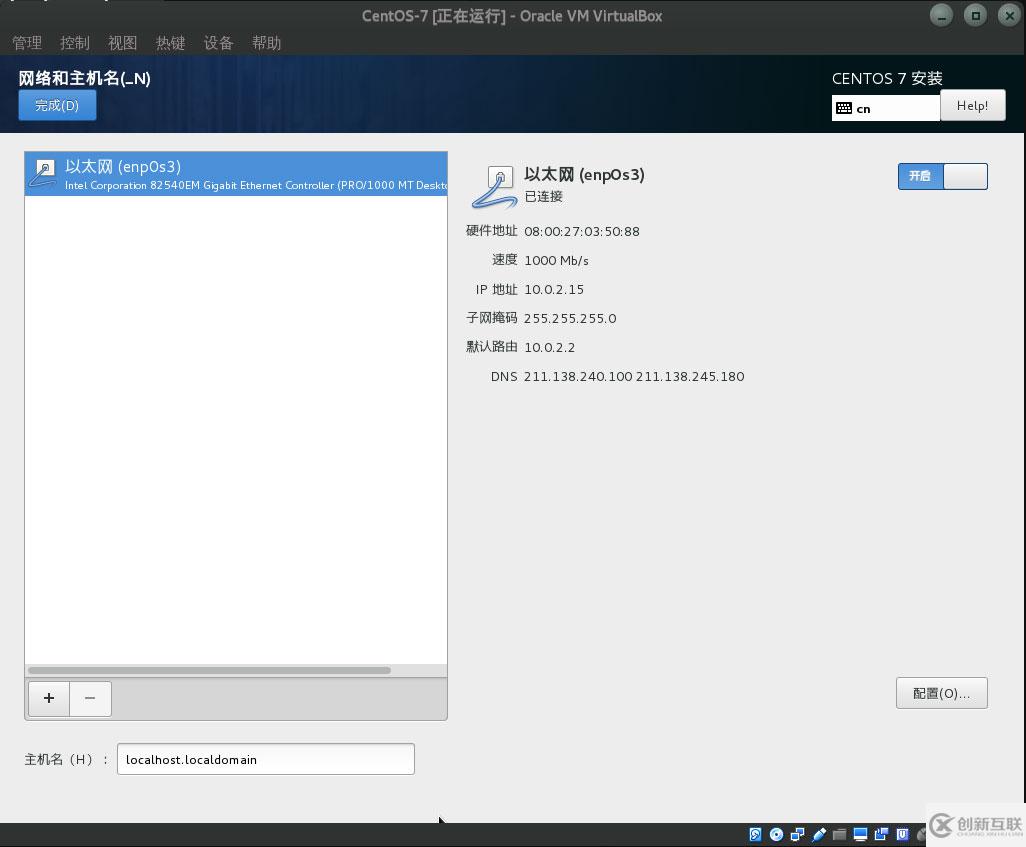This screenshot has width=1026, height=847.
Task: Close the VirtualBox window
Action: click(x=1009, y=16)
